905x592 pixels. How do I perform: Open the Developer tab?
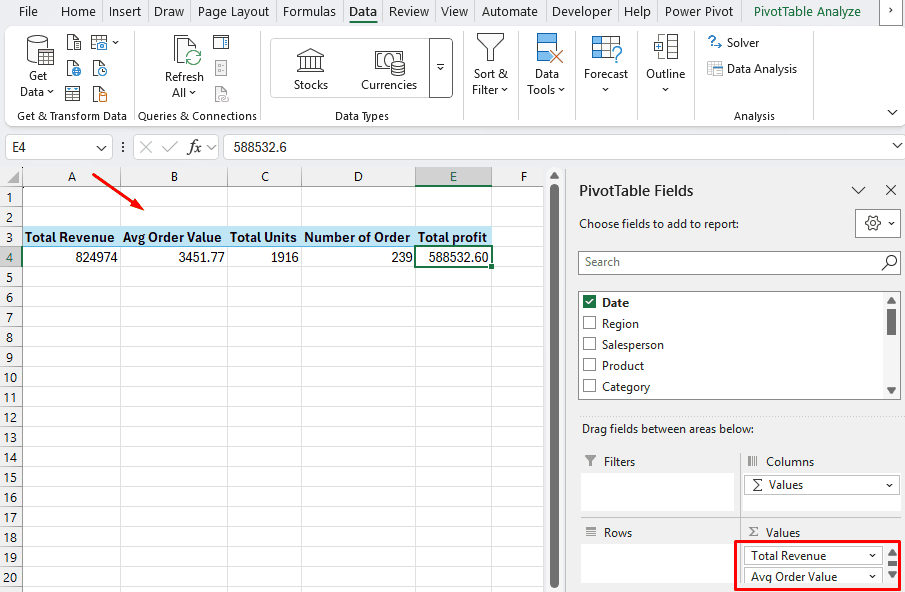pos(582,12)
